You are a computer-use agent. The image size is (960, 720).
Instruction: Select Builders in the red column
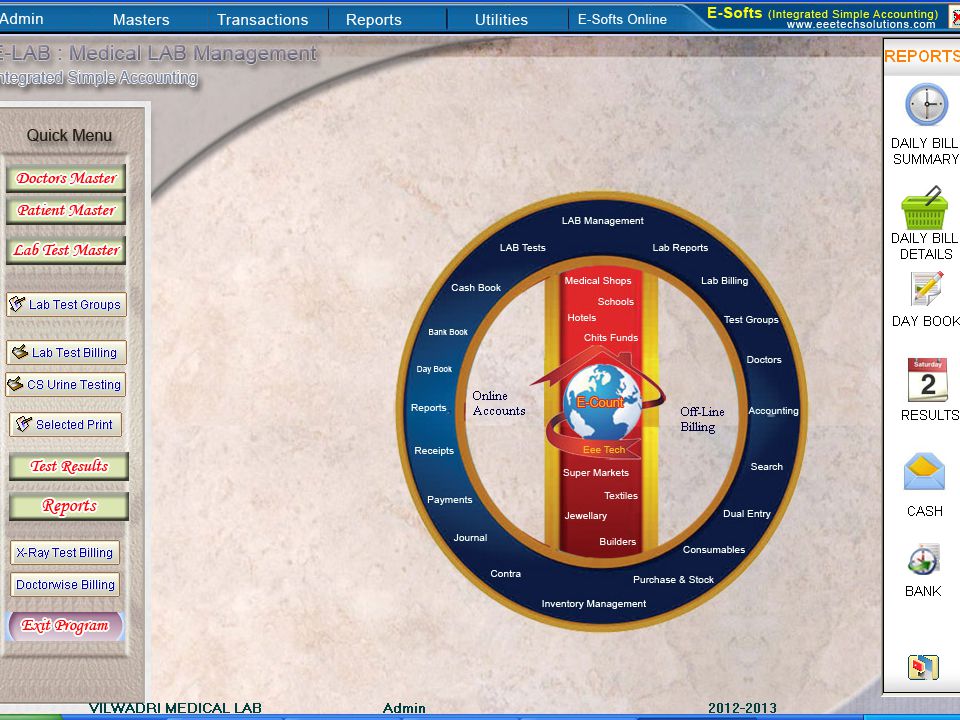pos(618,541)
